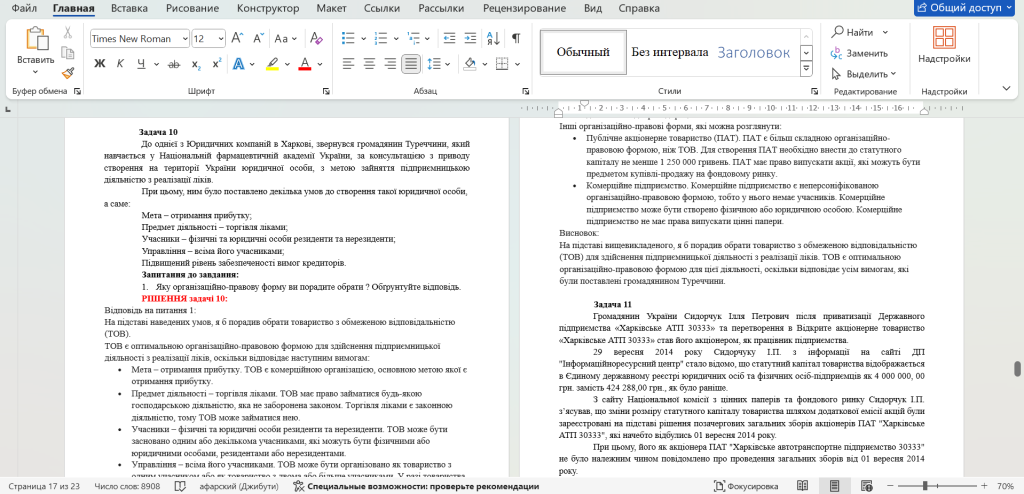Expand the font size 12 dropdown
This screenshot has width=1024, height=494.
pyautogui.click(x=220, y=39)
